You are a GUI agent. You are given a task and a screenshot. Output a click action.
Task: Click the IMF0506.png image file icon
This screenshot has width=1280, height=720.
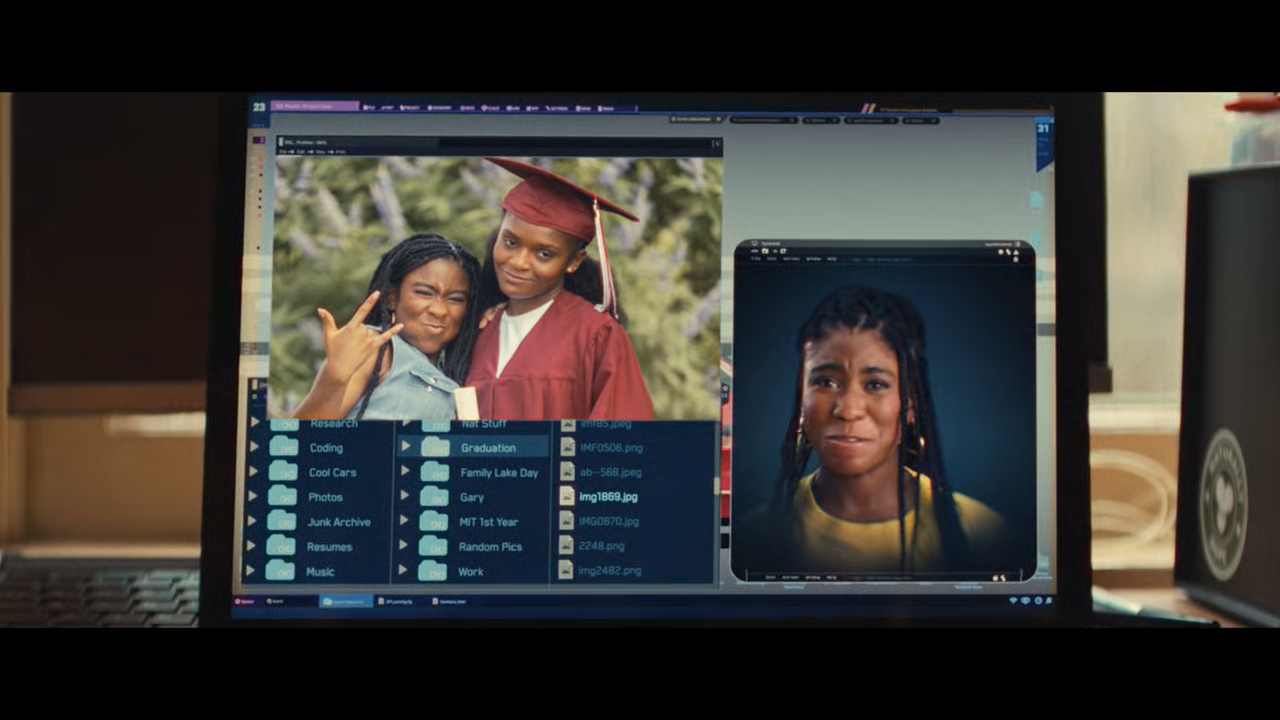(x=567, y=447)
